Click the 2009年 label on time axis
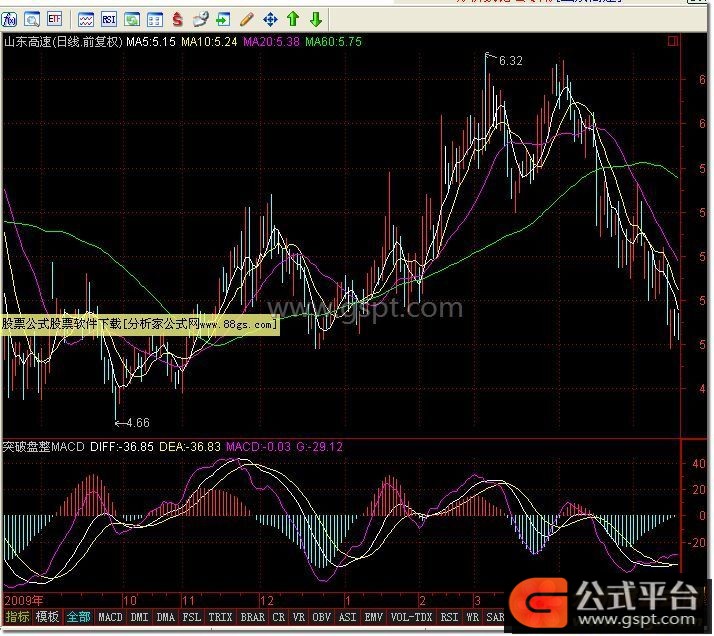 24,601
